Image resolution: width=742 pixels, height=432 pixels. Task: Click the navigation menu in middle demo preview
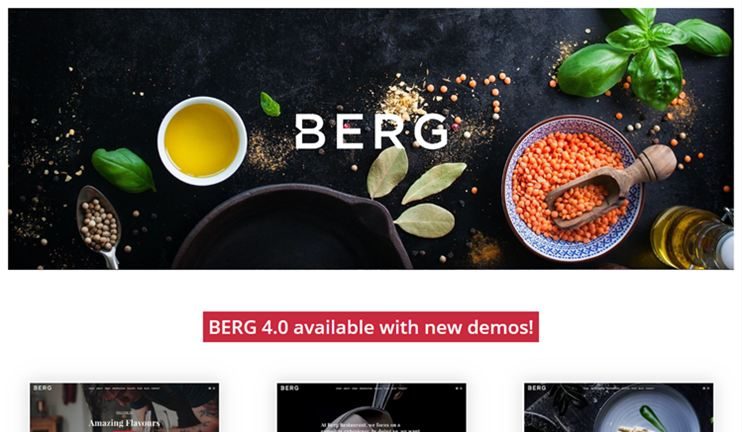pyautogui.click(x=371, y=388)
